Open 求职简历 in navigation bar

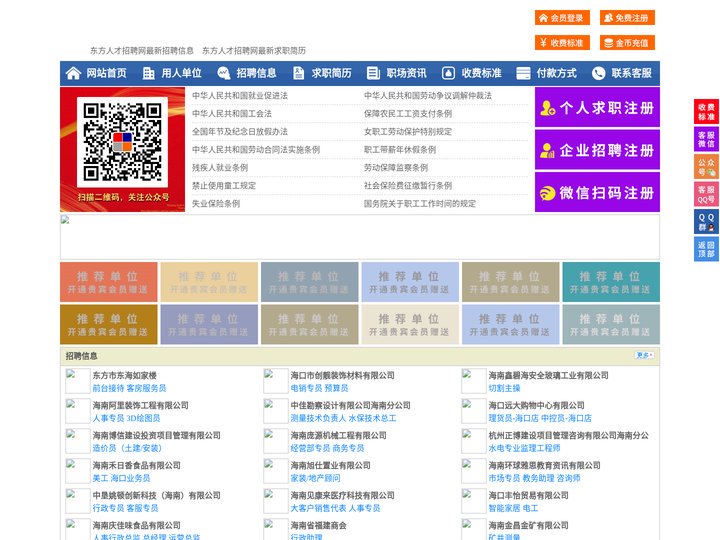(332, 73)
